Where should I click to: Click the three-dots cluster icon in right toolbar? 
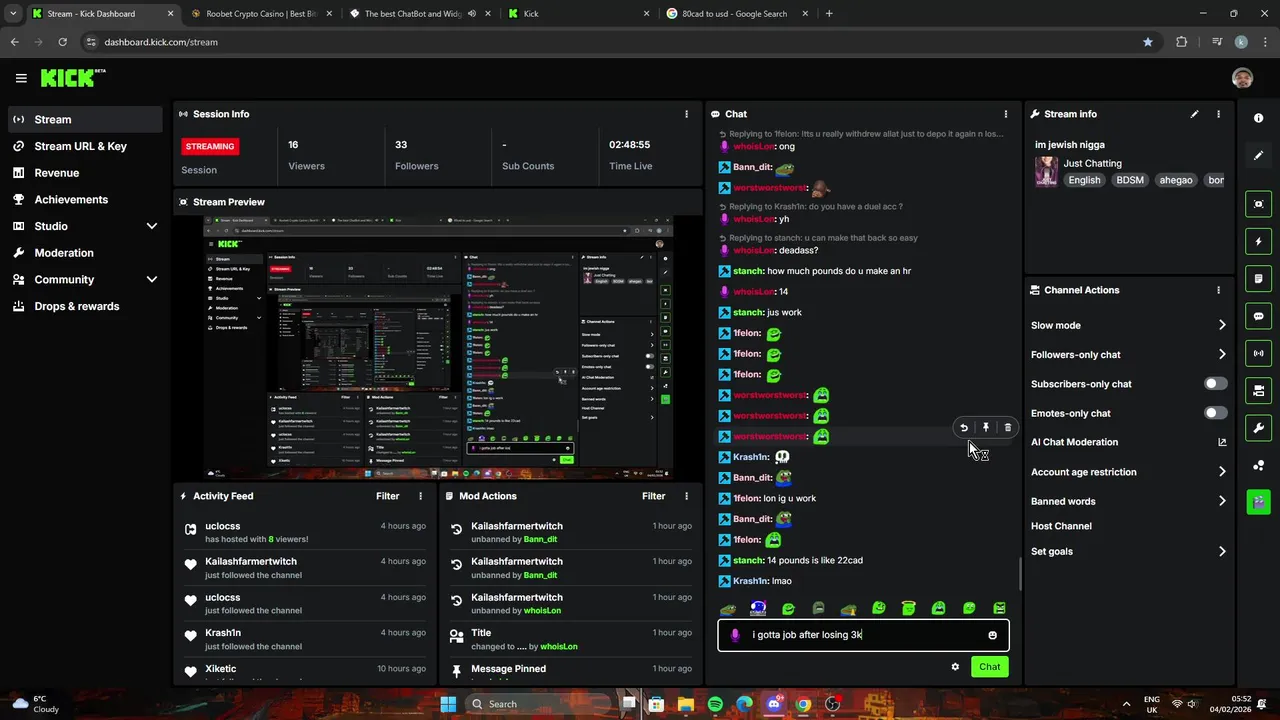pyautogui.click(x=1258, y=465)
